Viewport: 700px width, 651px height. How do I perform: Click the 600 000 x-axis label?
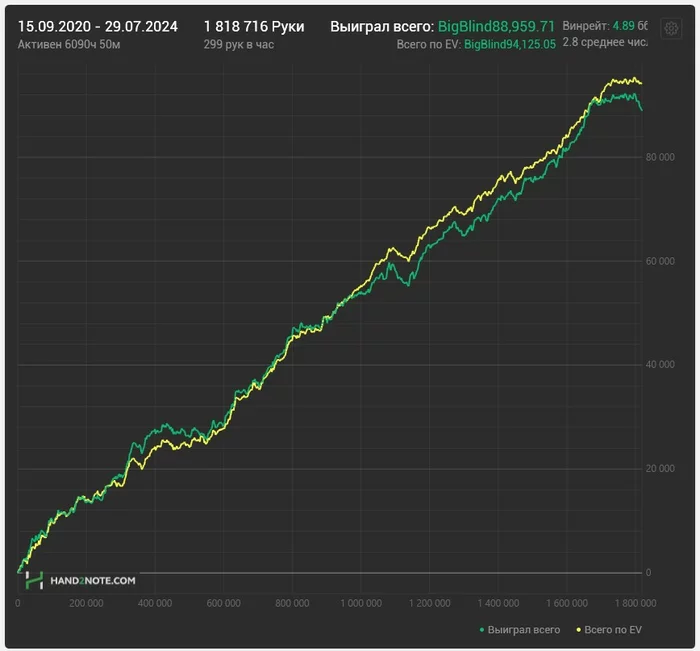(x=224, y=603)
